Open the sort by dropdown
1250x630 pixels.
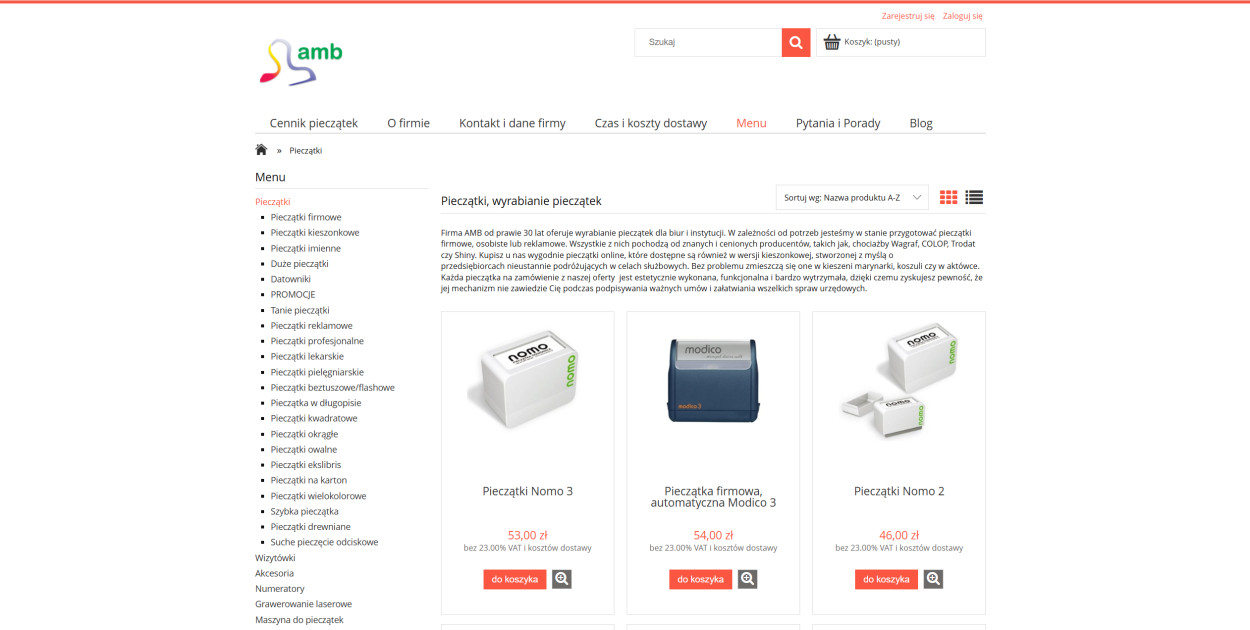[852, 197]
